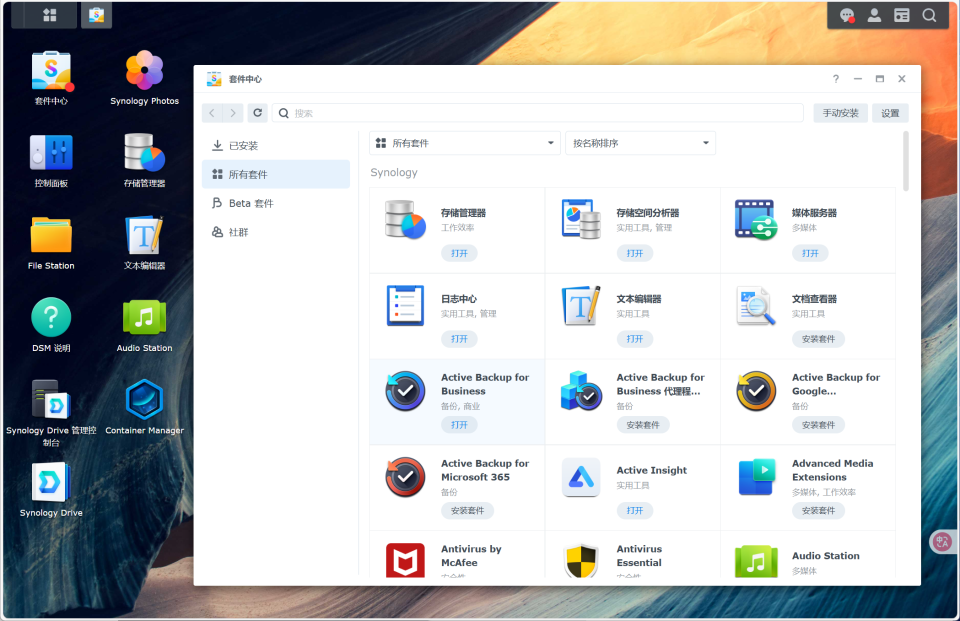Open Synology Drive Admin Console icon
This screenshot has height=621, width=960.
click(x=51, y=400)
